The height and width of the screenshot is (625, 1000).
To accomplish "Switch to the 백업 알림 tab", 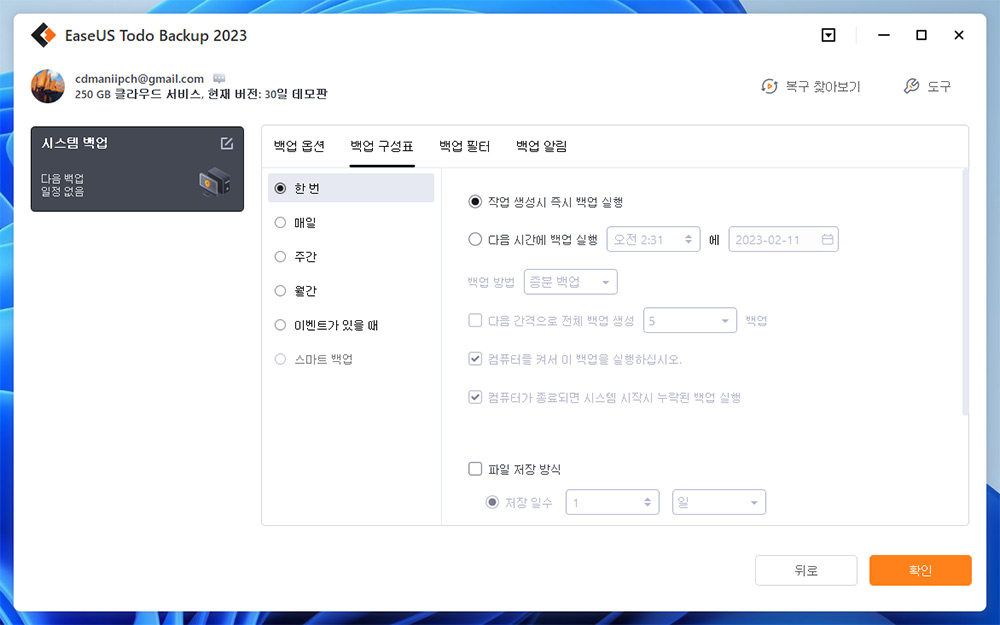I will pos(541,146).
